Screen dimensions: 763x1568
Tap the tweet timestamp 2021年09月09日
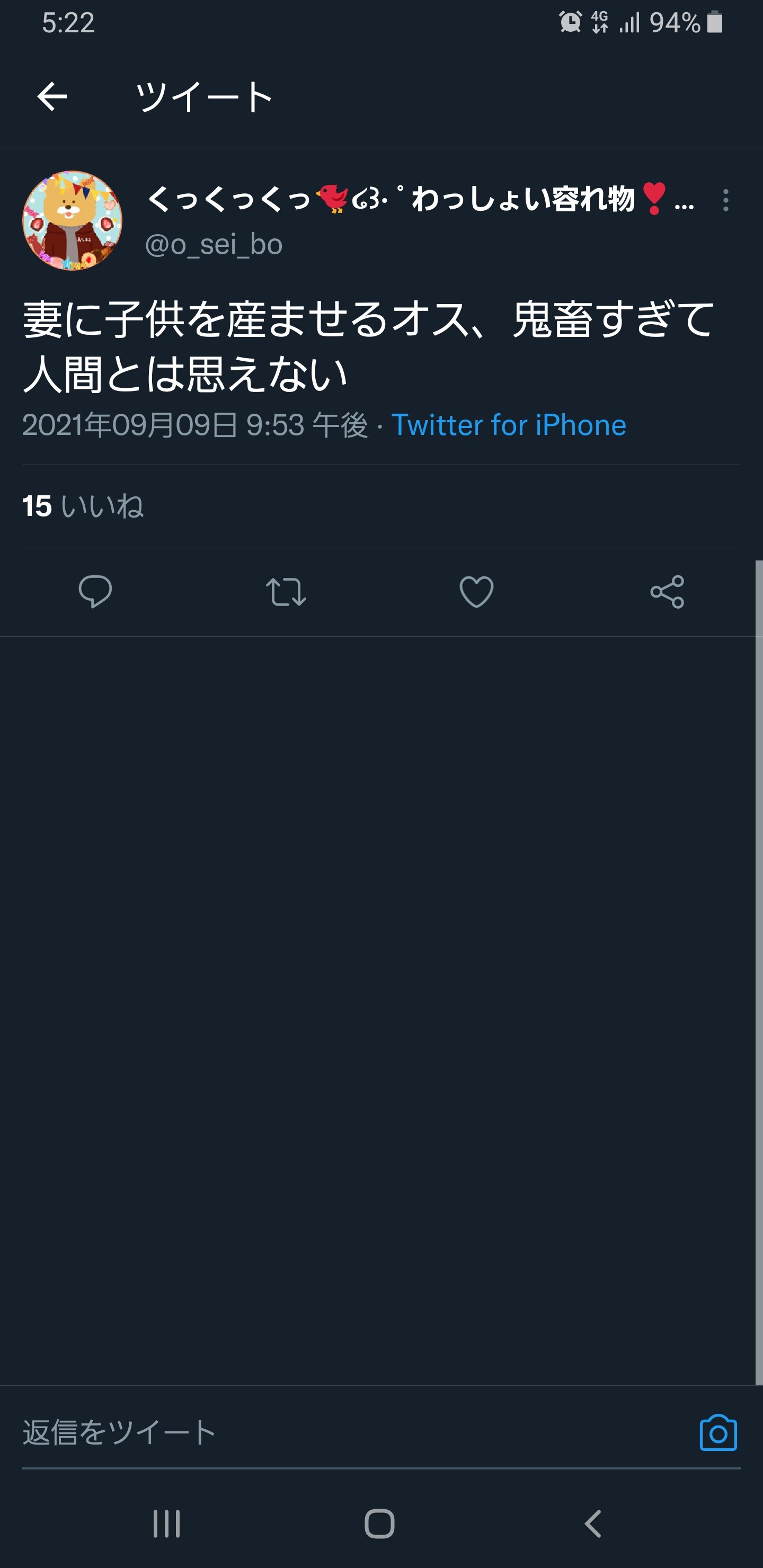(195, 425)
